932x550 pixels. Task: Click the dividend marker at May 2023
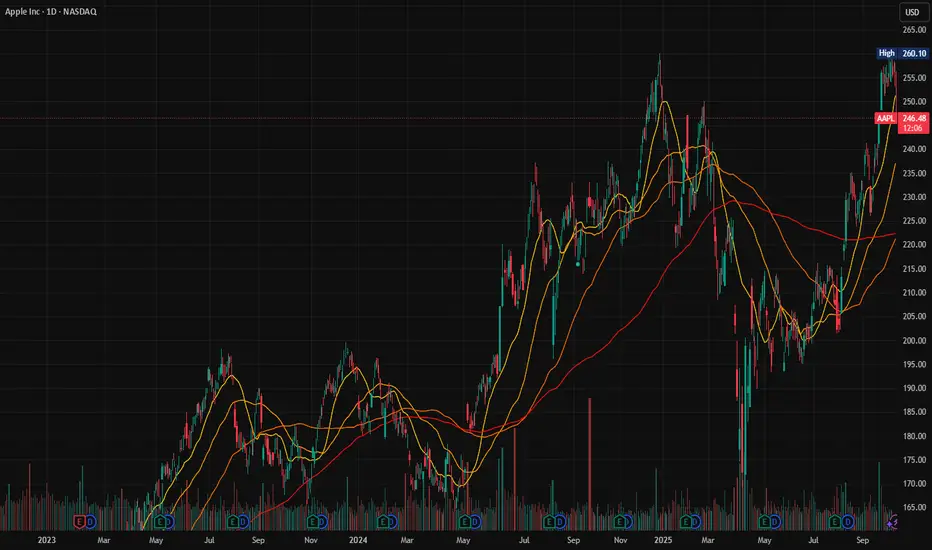(169, 522)
